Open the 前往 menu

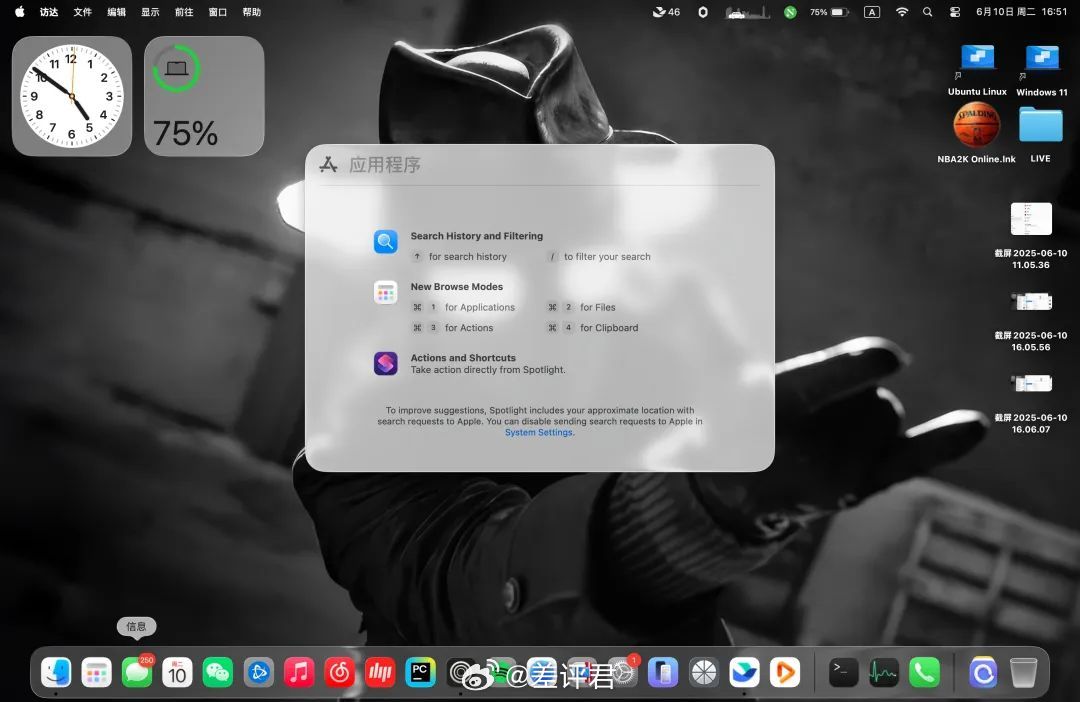coord(184,12)
